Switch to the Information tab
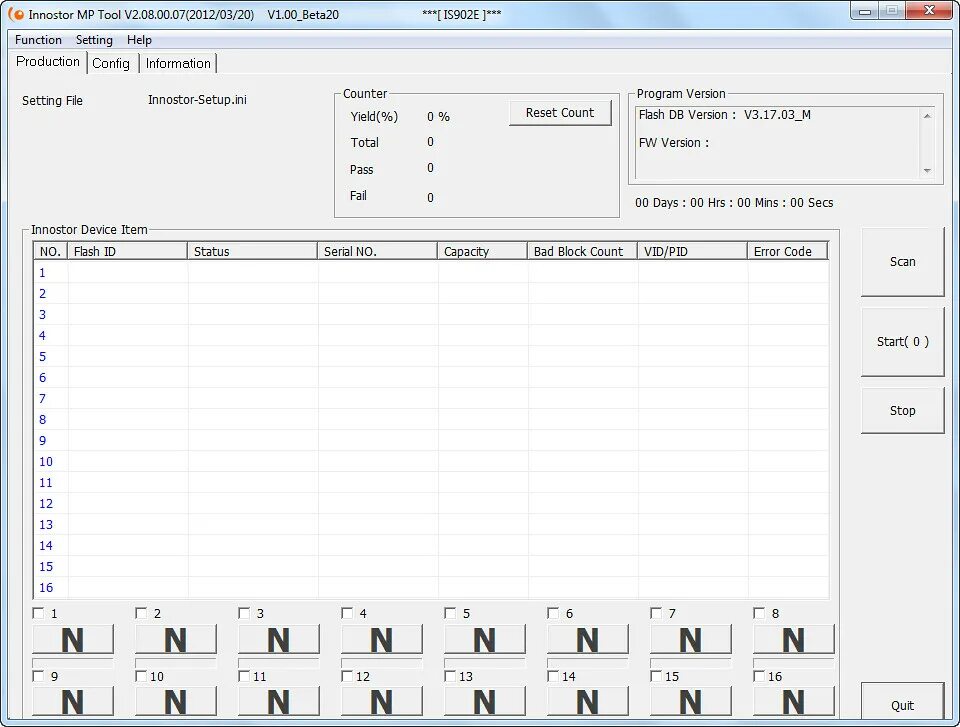This screenshot has width=960, height=727. click(x=178, y=63)
